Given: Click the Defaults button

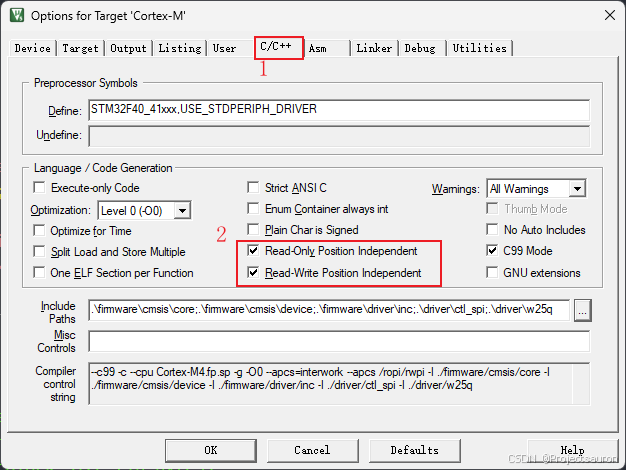Looking at the screenshot, I should click(x=414, y=450).
